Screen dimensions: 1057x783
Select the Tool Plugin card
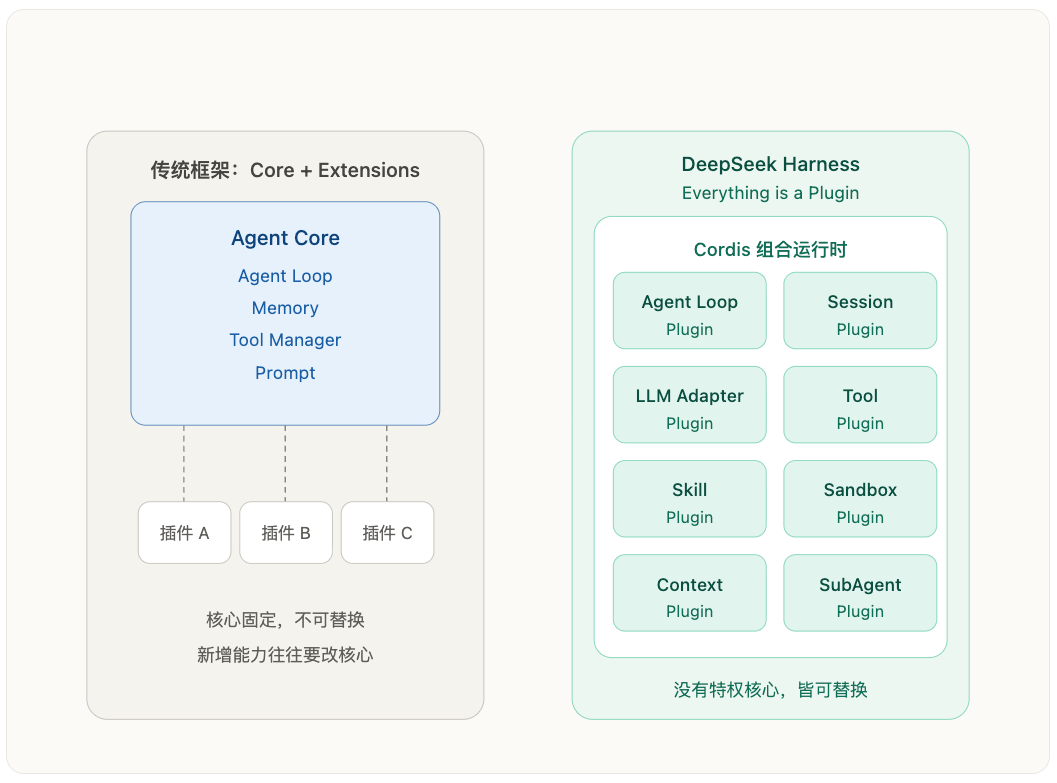(x=860, y=405)
